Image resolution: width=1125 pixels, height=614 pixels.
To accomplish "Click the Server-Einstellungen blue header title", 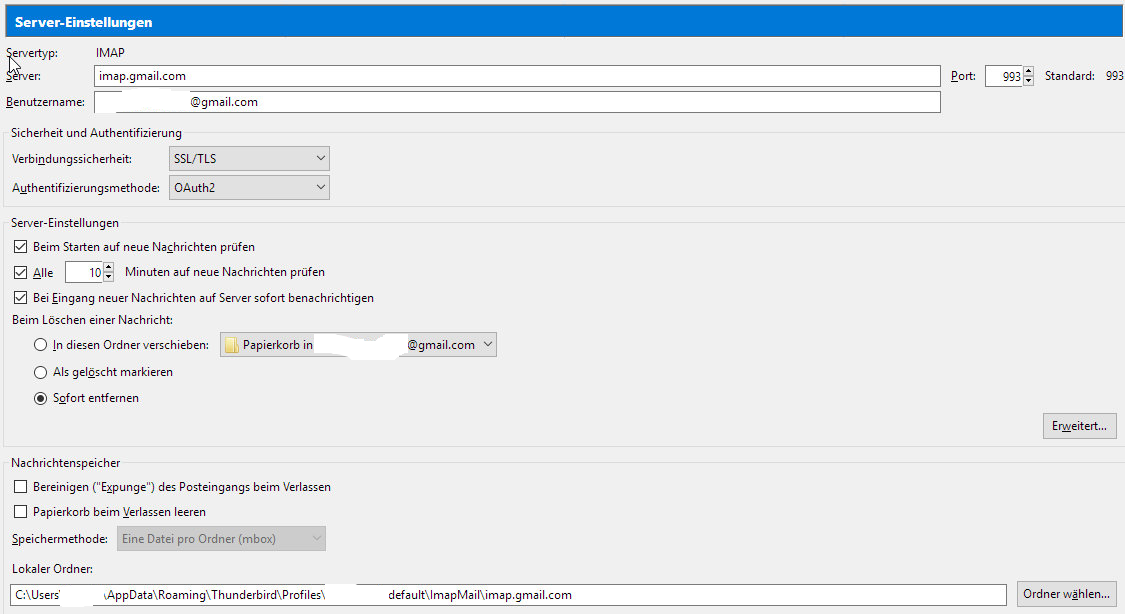I will point(83,22).
